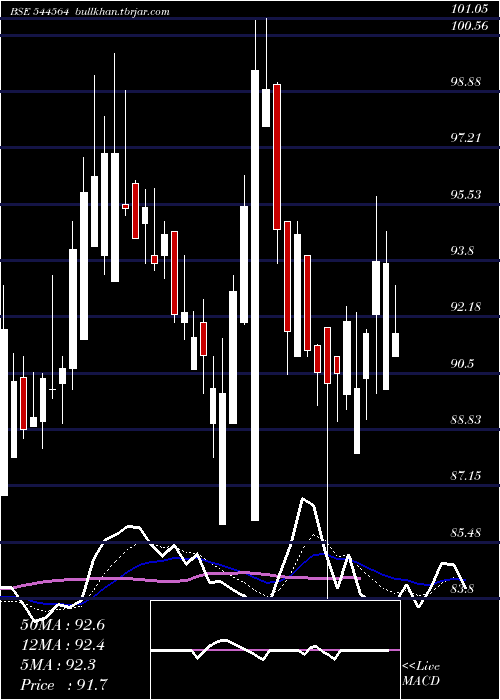
Task: Click the 100.56 price axis label
Action: click(x=469, y=26)
